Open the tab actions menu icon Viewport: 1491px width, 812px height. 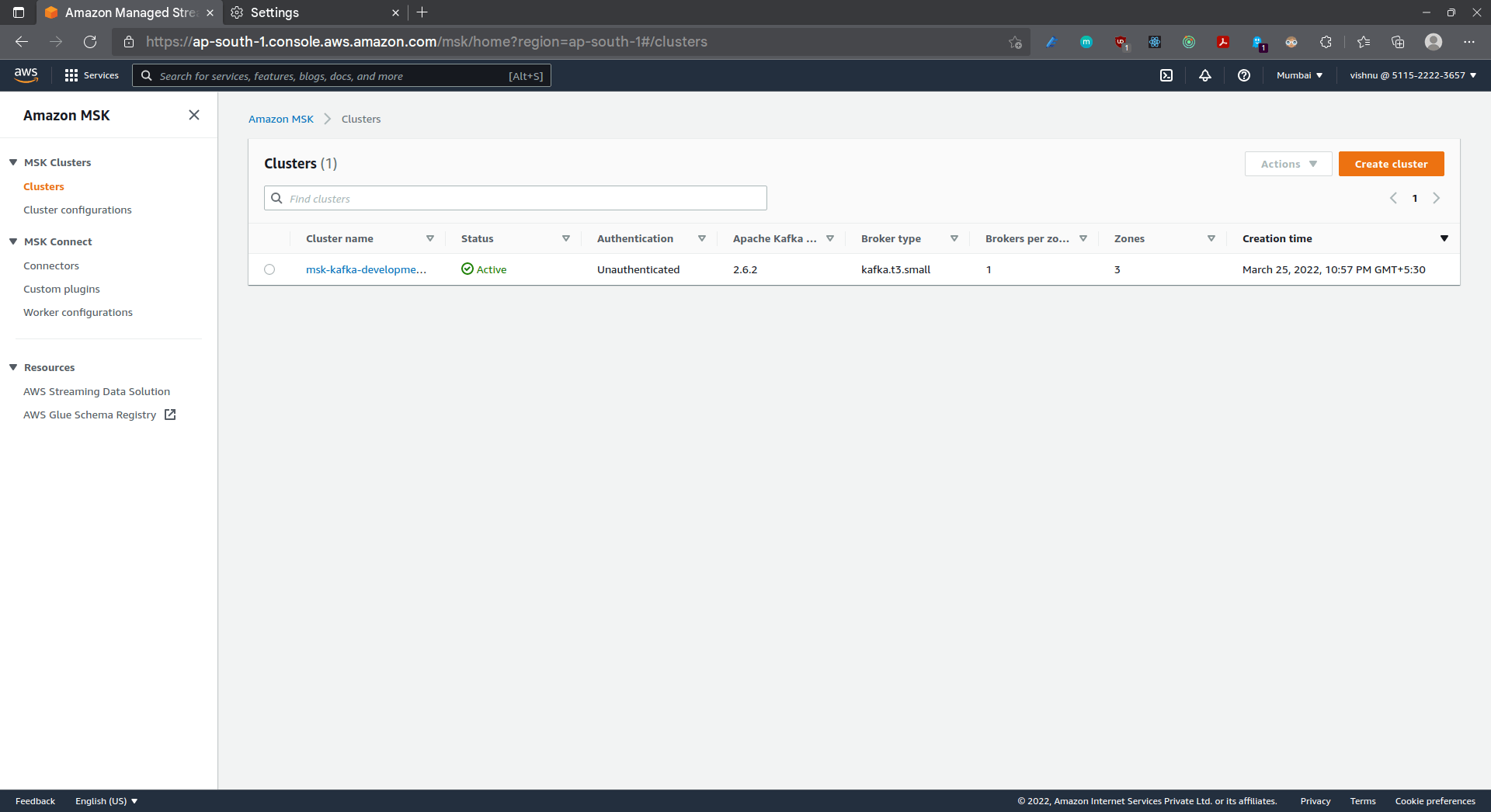point(19,12)
